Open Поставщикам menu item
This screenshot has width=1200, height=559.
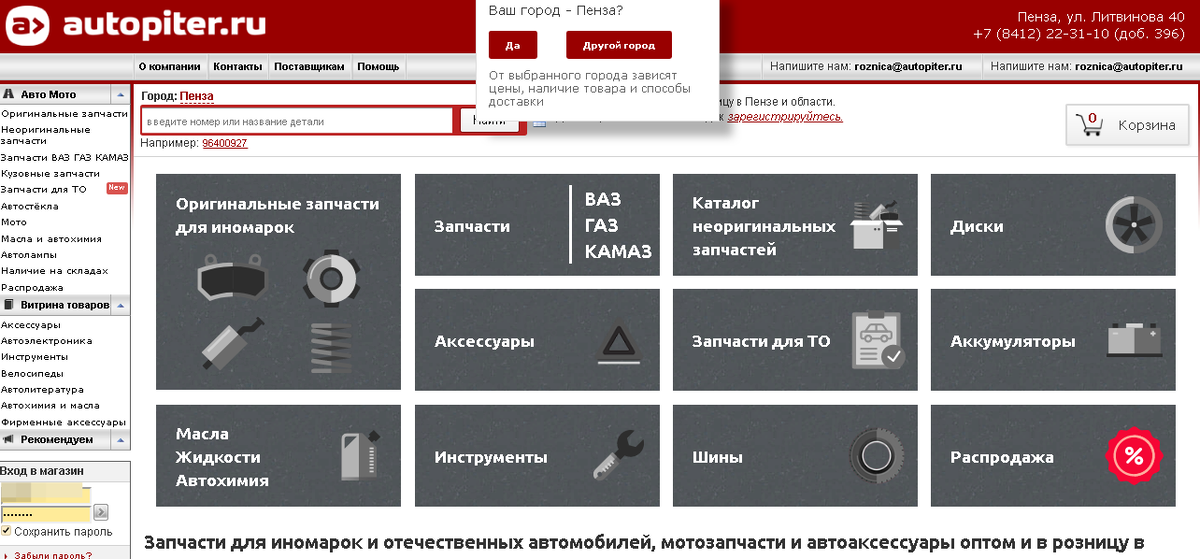coord(309,67)
